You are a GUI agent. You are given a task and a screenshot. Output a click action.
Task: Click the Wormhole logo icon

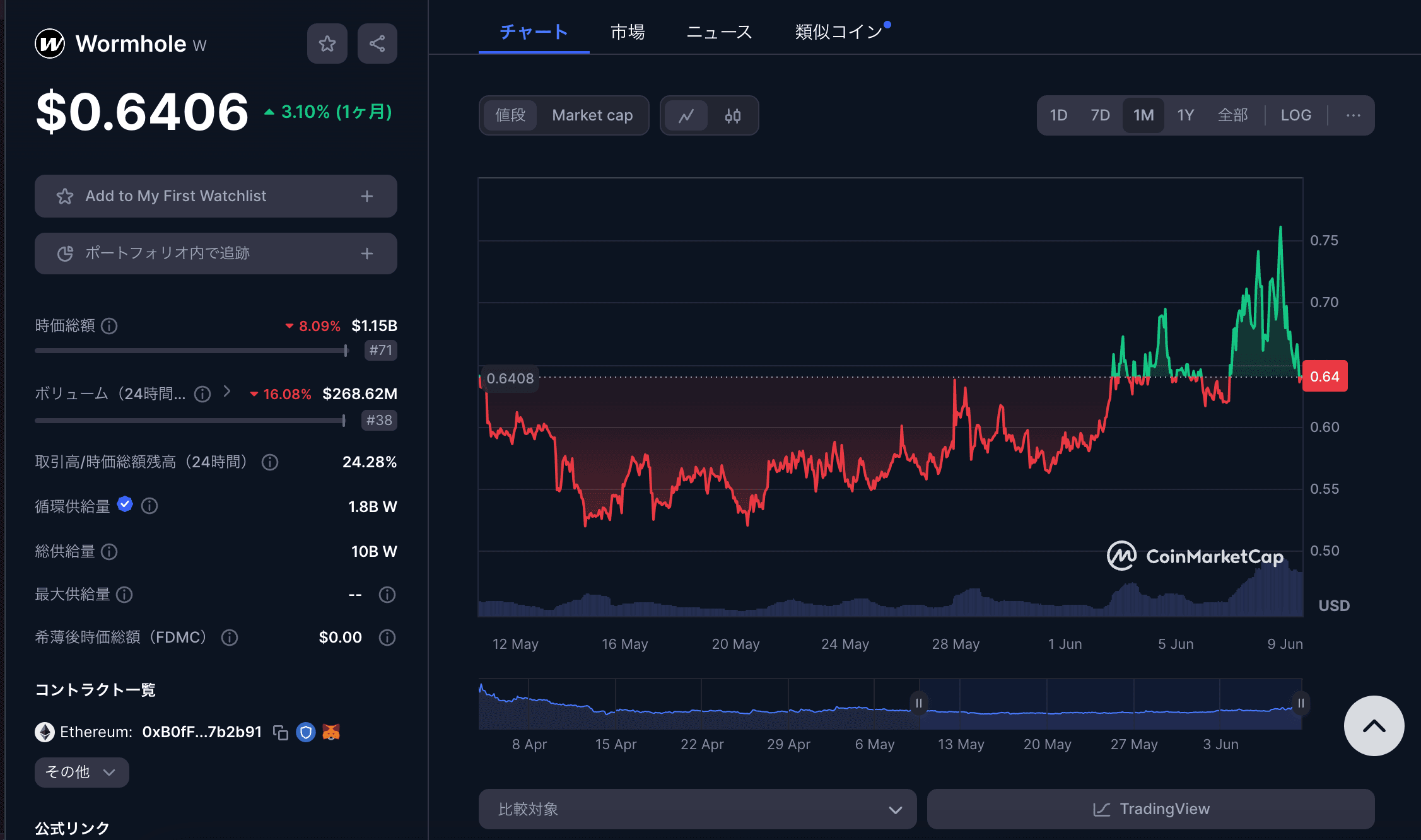click(x=50, y=44)
